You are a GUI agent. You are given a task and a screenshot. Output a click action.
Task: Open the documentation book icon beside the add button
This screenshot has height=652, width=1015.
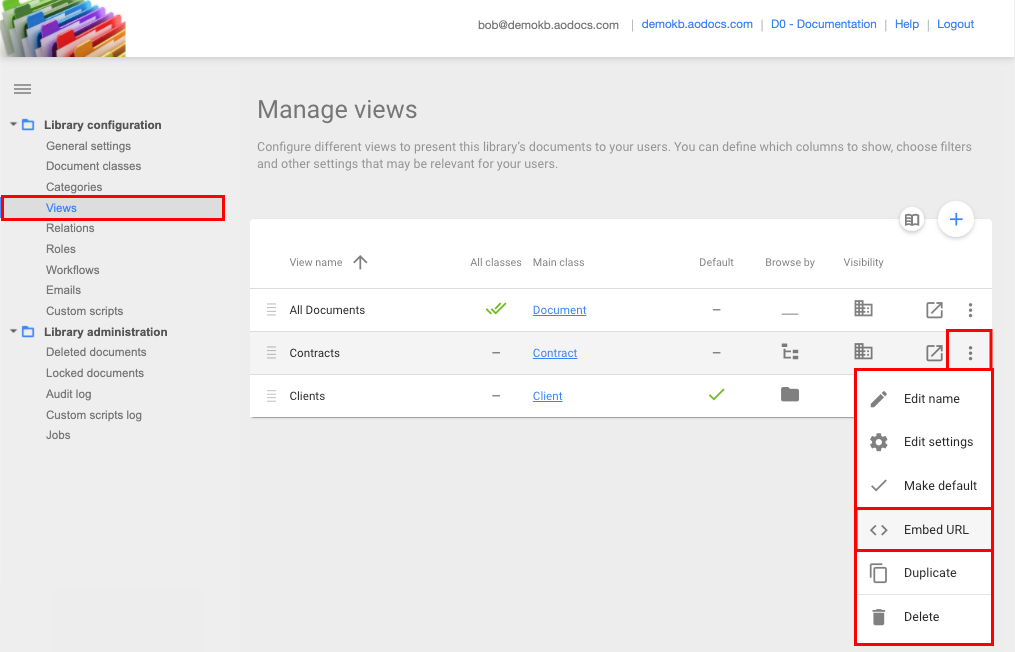pos(911,219)
